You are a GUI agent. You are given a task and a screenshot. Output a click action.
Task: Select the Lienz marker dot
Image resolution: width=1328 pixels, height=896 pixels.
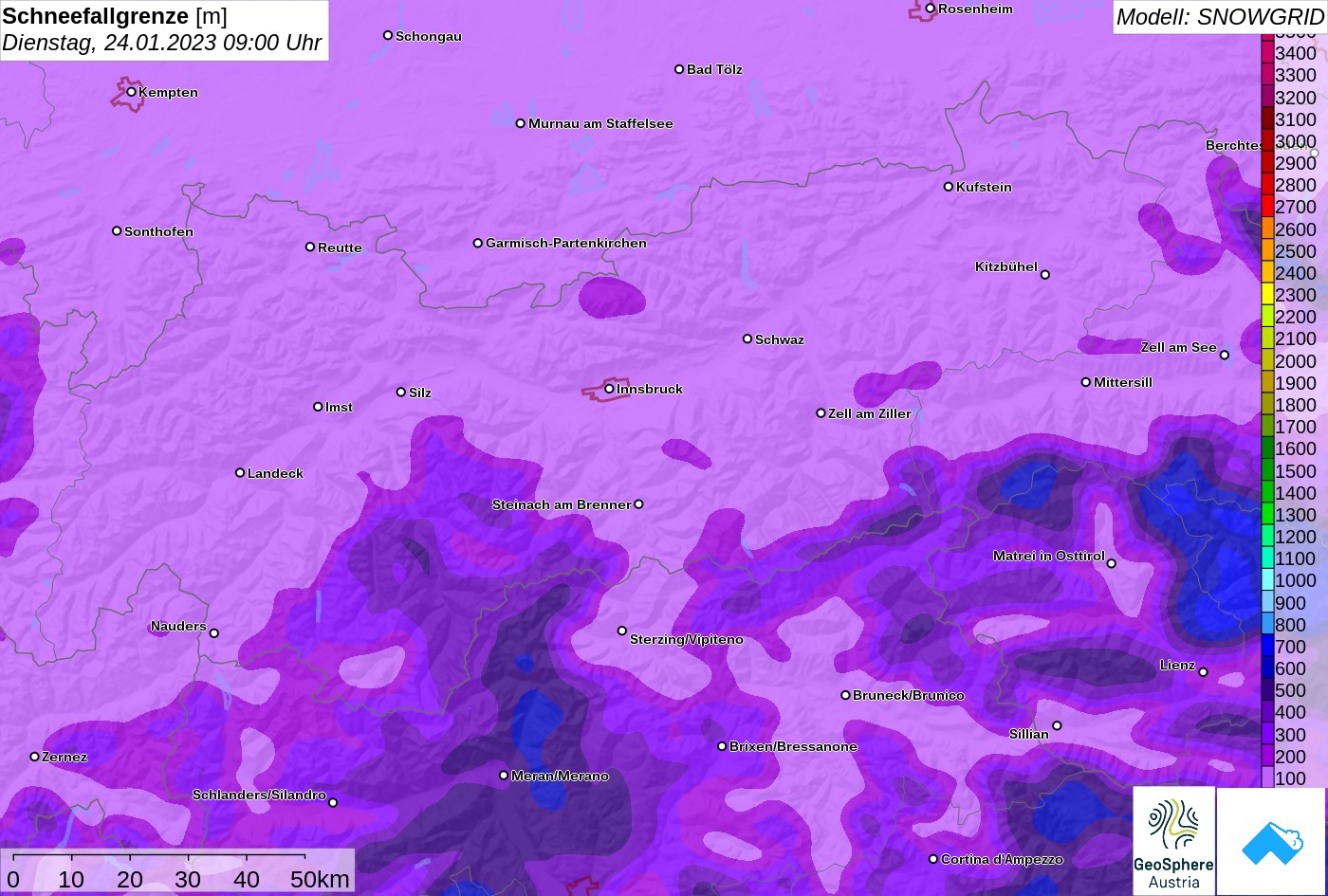[x=1203, y=672]
